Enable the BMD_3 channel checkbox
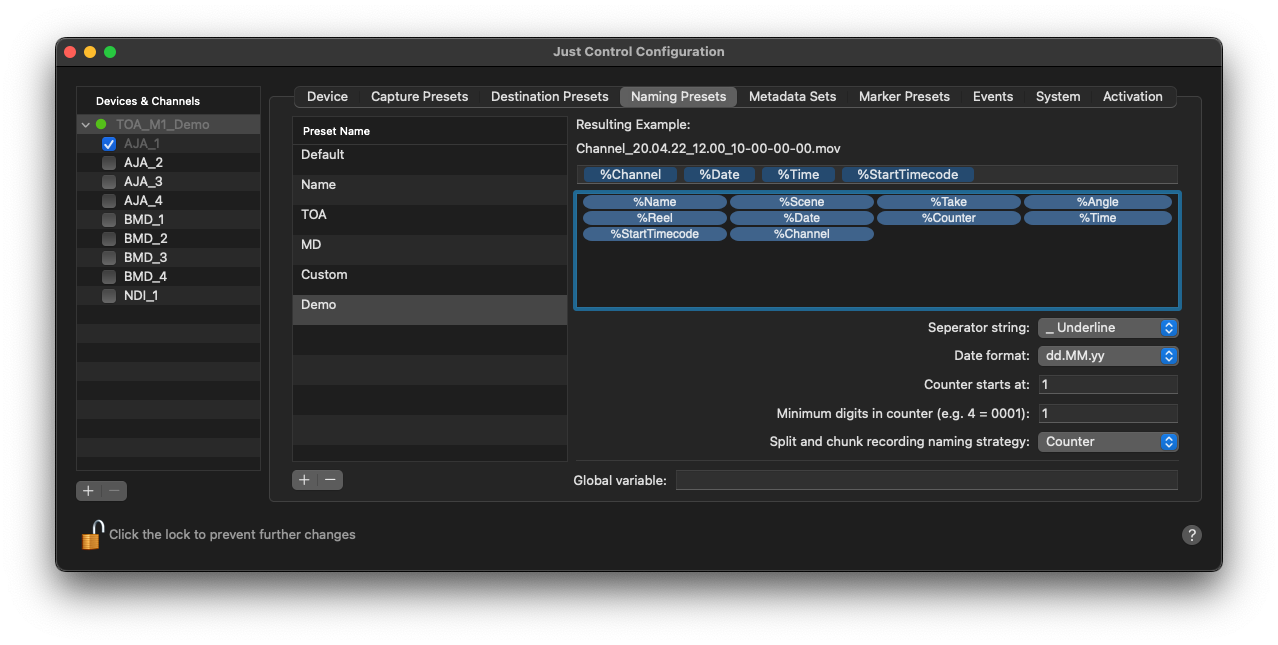The image size is (1278, 645). click(109, 258)
